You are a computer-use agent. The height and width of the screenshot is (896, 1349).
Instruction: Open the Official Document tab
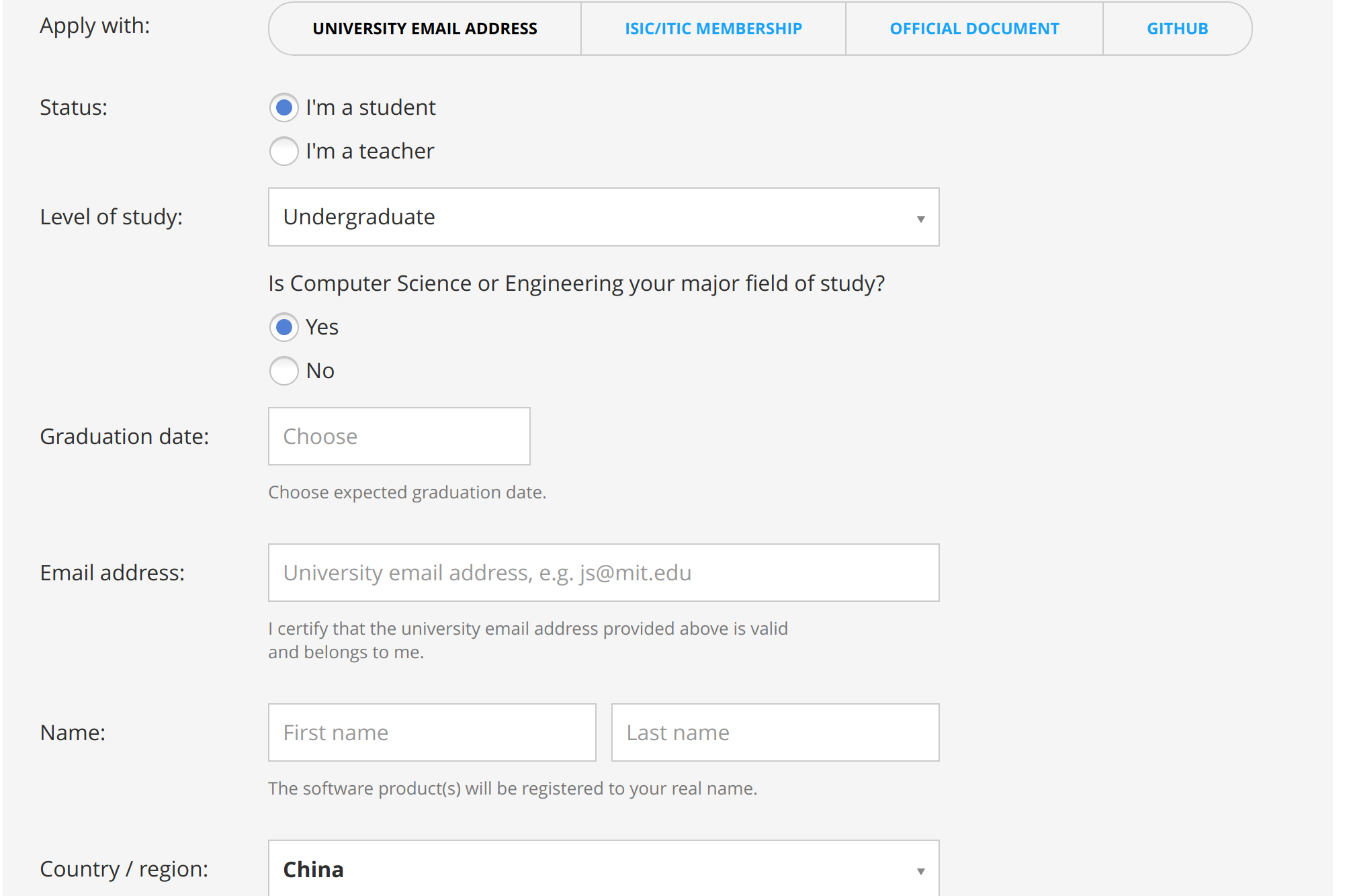[974, 29]
